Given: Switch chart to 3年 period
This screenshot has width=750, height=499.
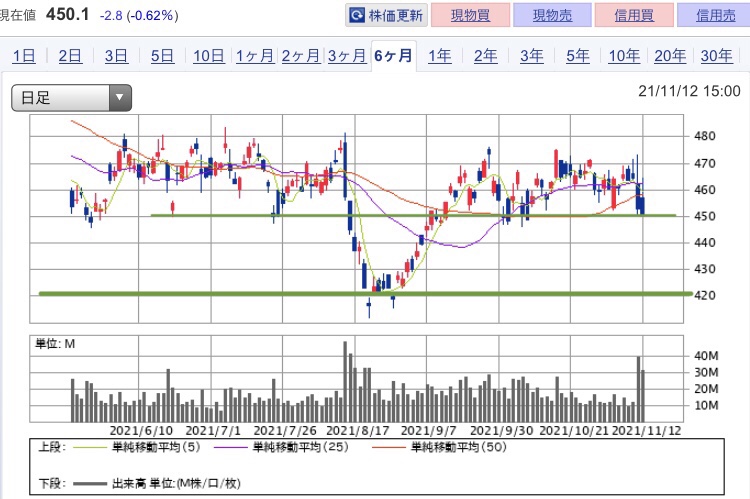Looking at the screenshot, I should point(531,56).
